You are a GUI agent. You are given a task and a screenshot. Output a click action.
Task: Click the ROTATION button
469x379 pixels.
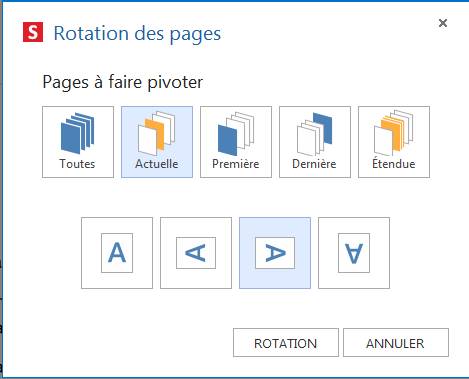(286, 343)
